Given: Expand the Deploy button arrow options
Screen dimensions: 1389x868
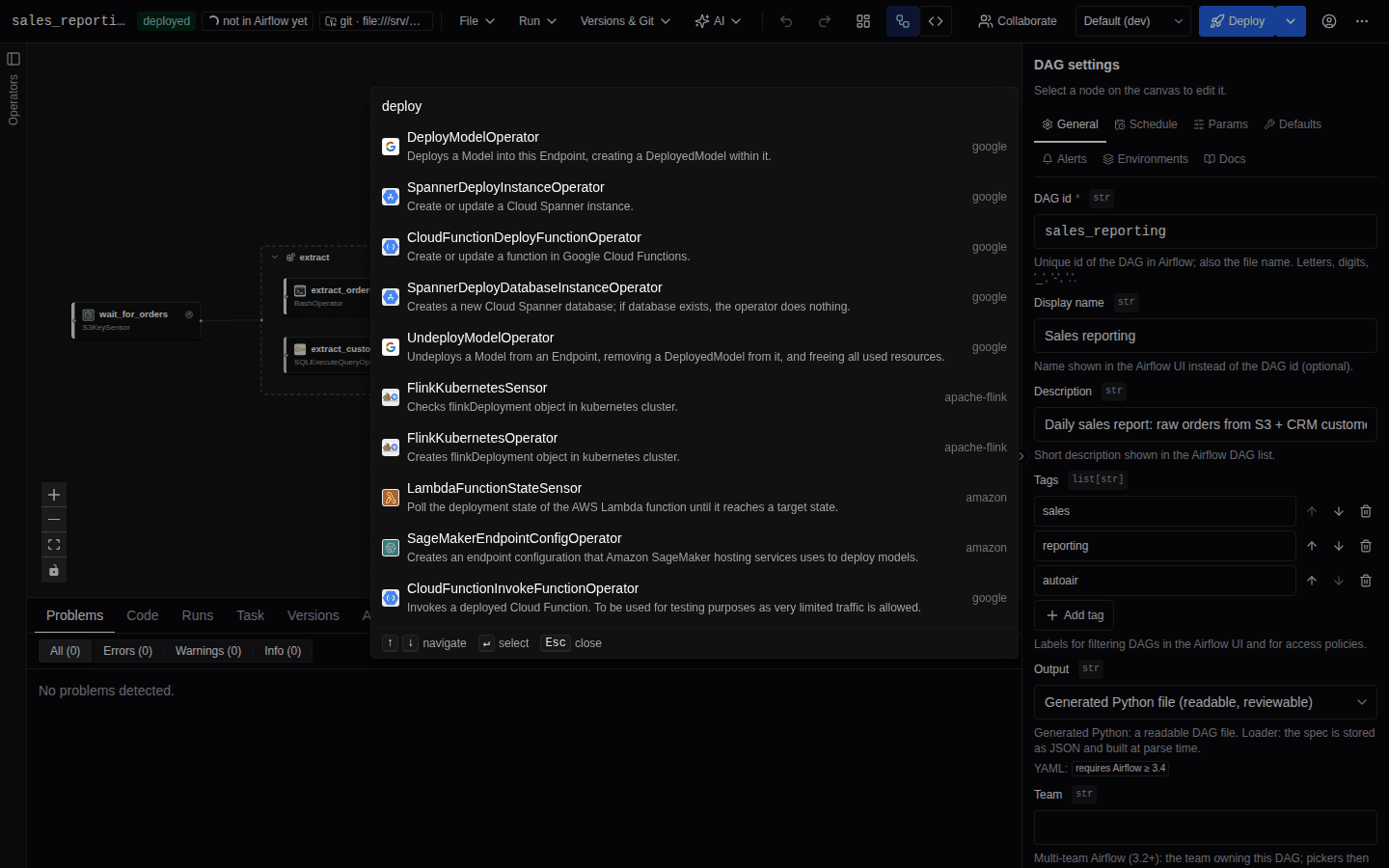Looking at the screenshot, I should [x=1291, y=21].
